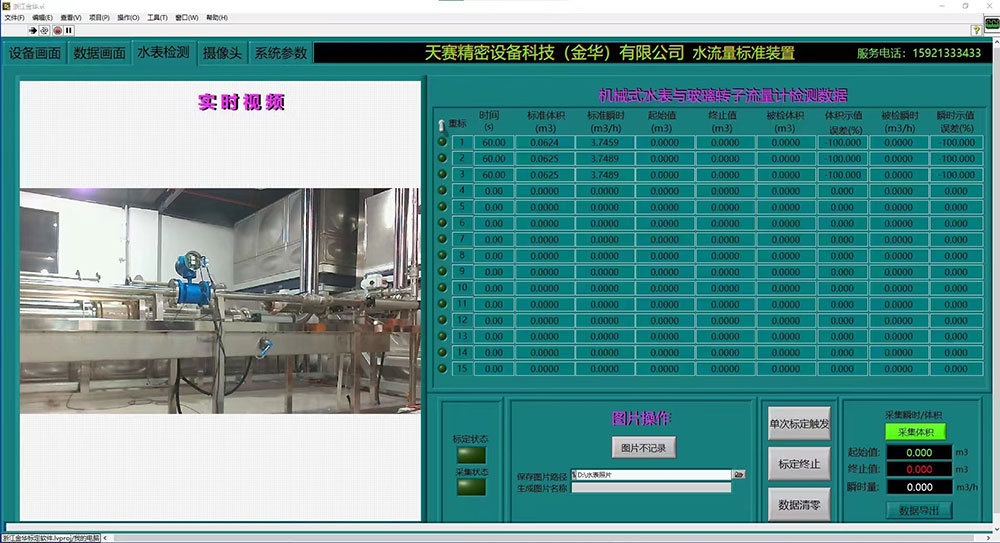The height and width of the screenshot is (543, 1000).
Task: Toggle the round LED for row 1
Action: pyautogui.click(x=442, y=142)
